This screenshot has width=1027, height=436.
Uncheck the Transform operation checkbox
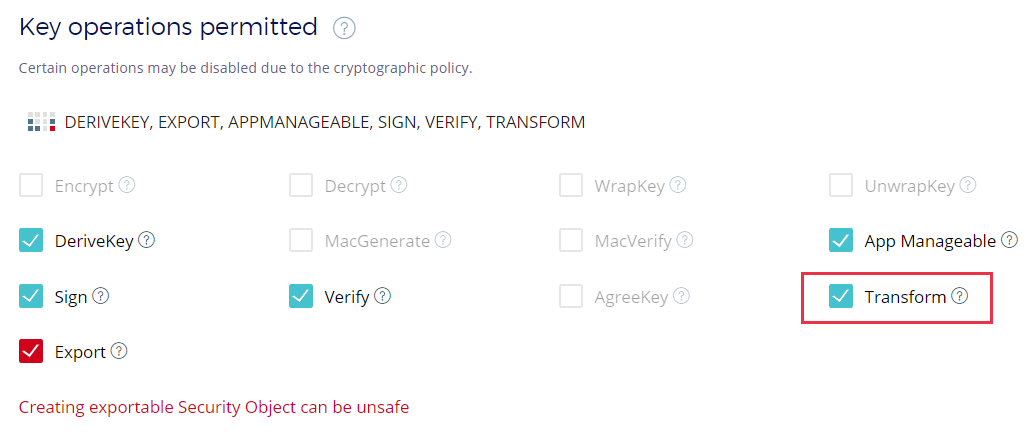pyautogui.click(x=841, y=296)
